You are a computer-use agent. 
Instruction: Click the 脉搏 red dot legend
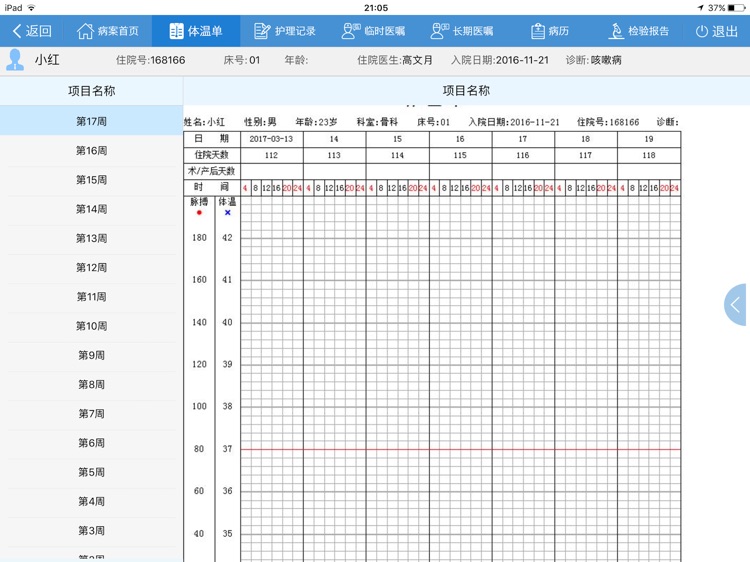point(199,212)
